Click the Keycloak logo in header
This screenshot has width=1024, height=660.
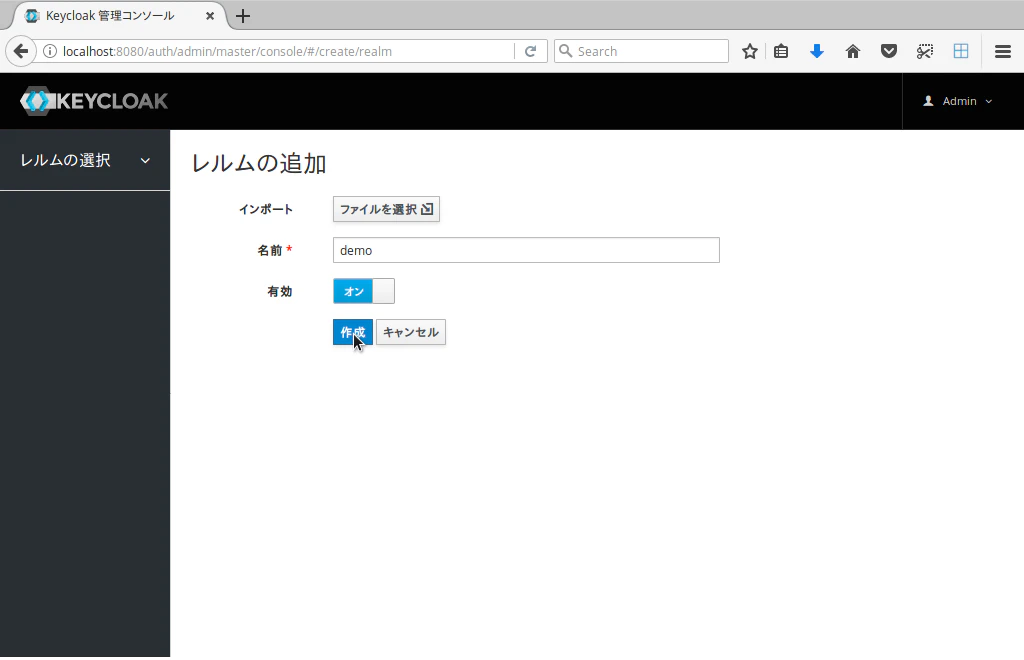pyautogui.click(x=94, y=101)
